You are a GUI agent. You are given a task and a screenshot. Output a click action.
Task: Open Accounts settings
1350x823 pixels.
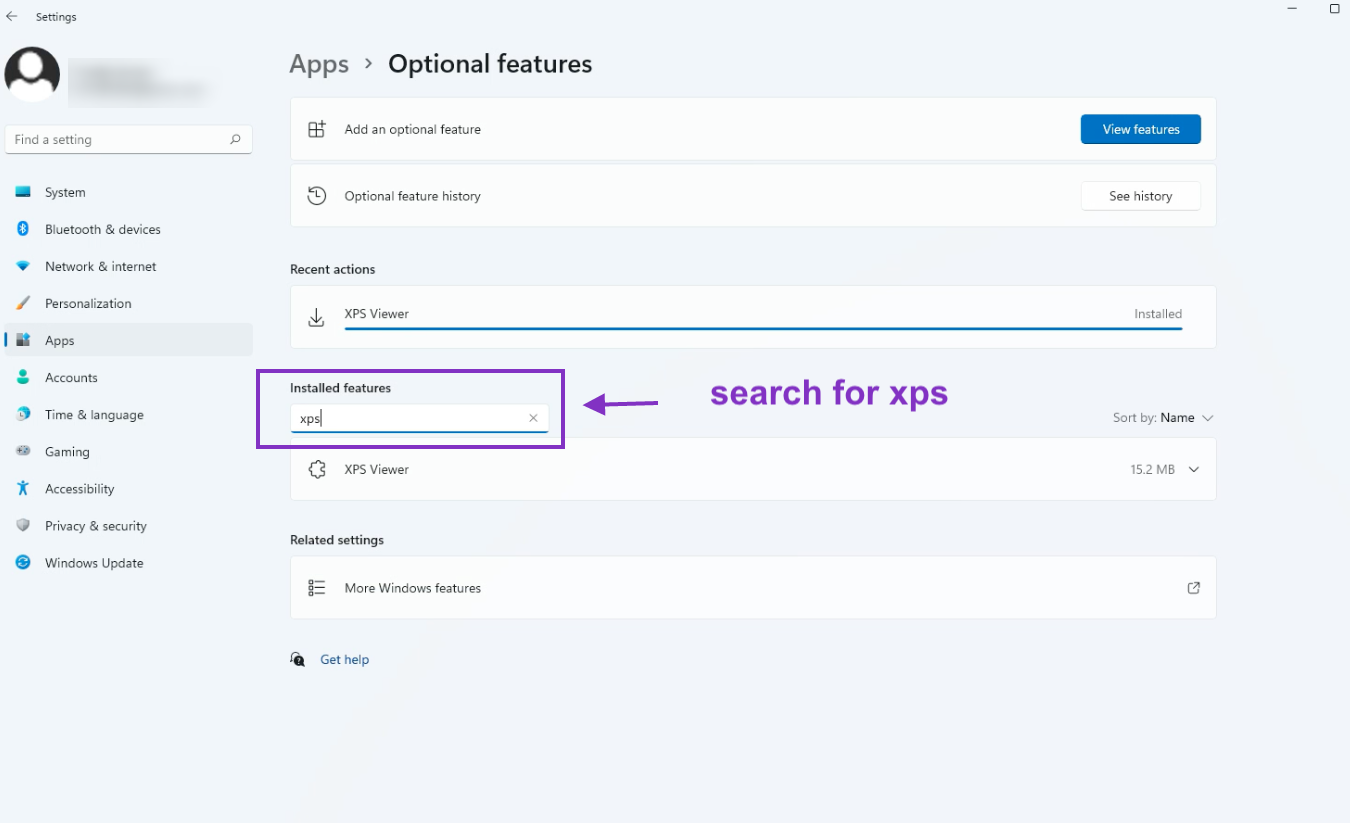(128, 377)
